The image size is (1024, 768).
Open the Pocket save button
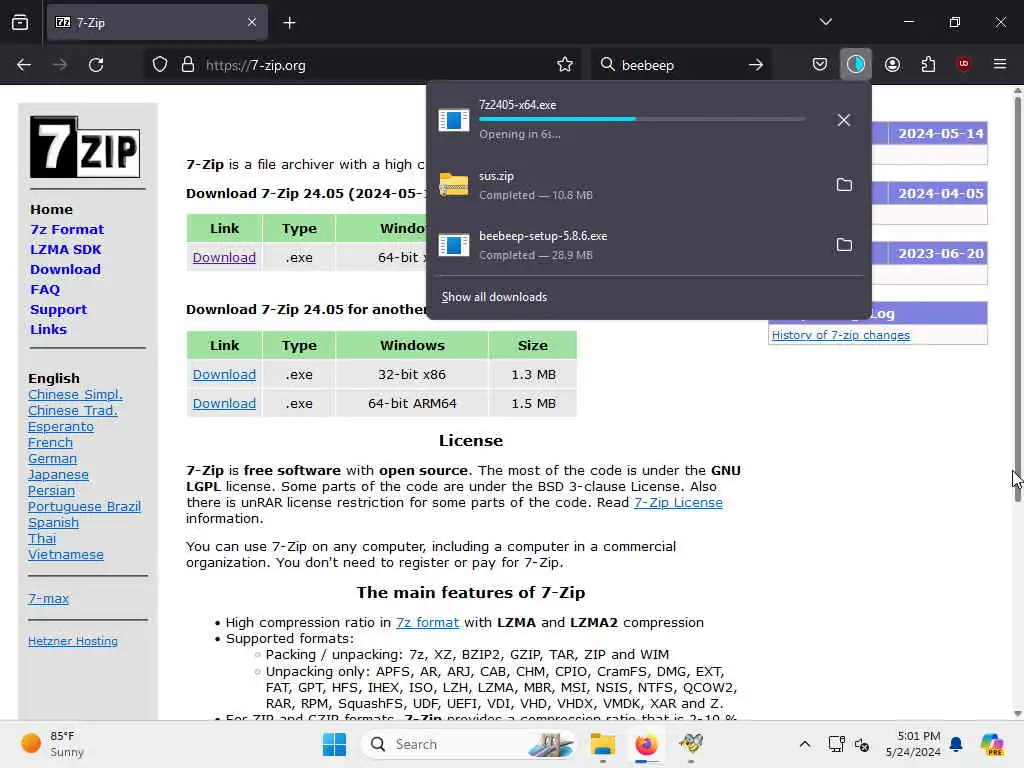tap(820, 64)
